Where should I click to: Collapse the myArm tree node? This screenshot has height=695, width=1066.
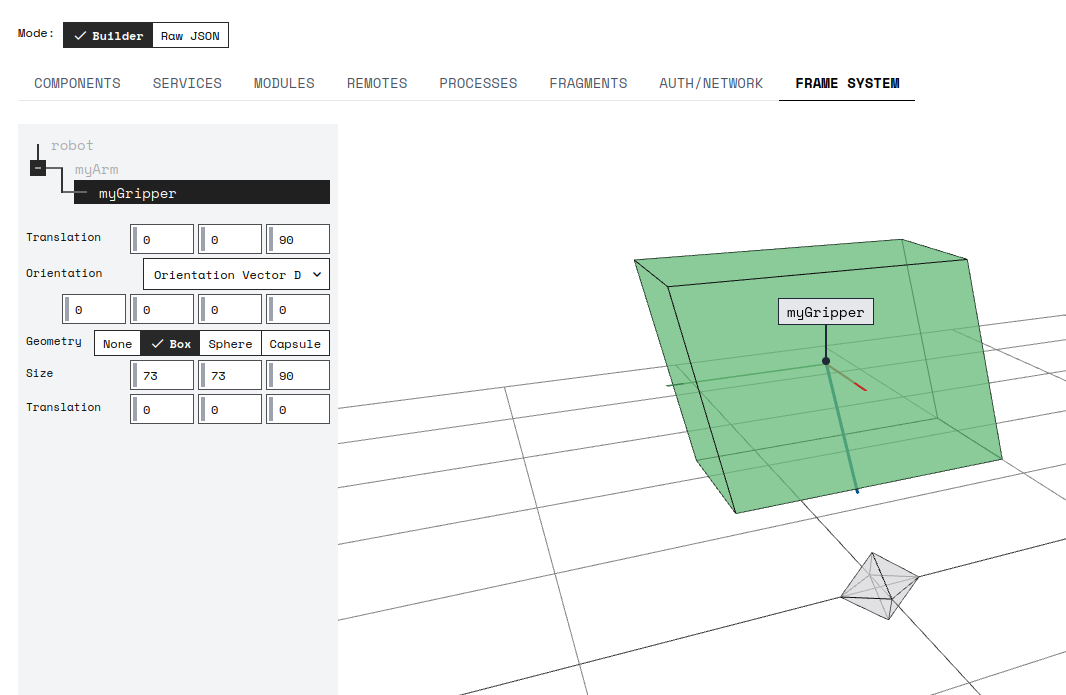pos(37,168)
